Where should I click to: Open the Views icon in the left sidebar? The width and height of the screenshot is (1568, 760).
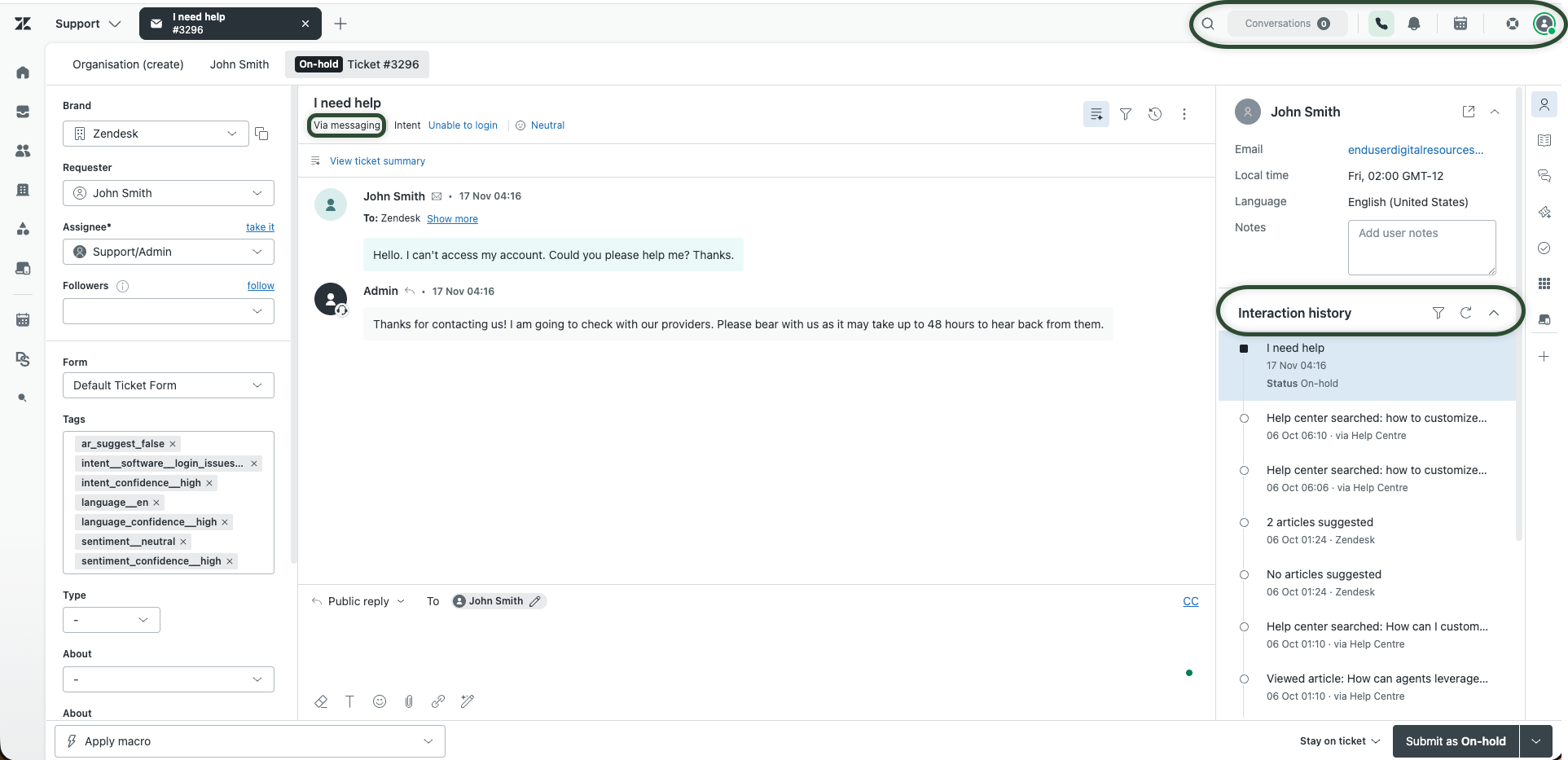[x=23, y=112]
